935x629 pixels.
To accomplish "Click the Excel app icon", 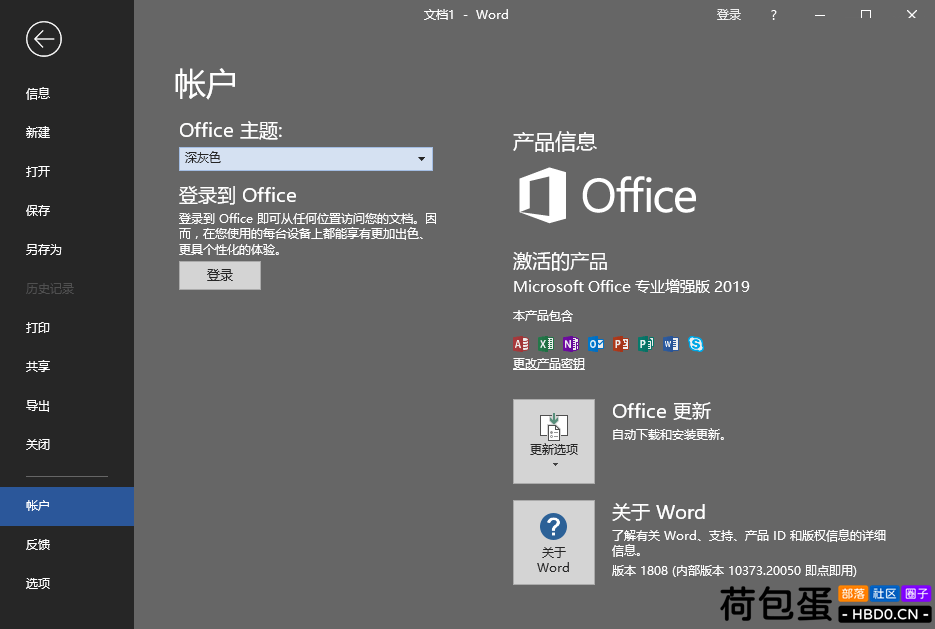I will (546, 344).
